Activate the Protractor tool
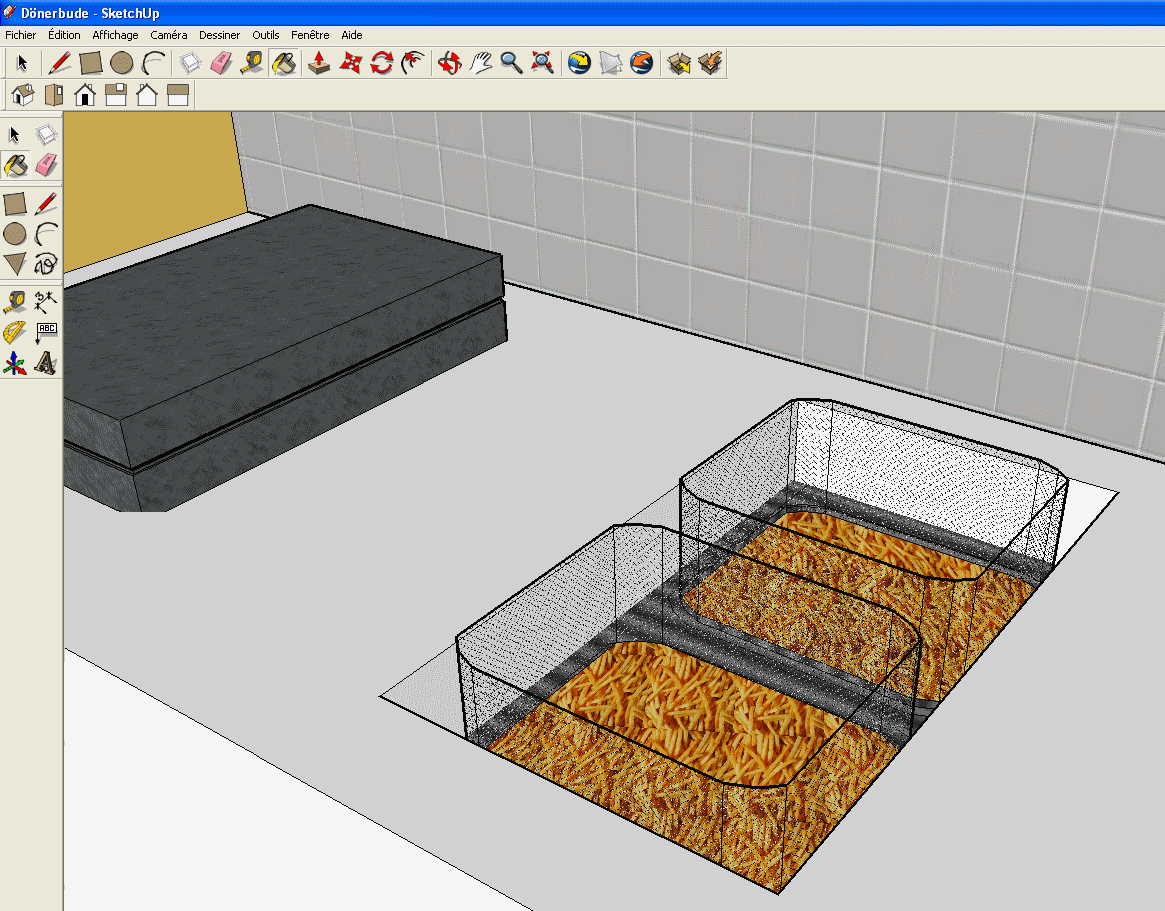1165x911 pixels. click(15, 332)
